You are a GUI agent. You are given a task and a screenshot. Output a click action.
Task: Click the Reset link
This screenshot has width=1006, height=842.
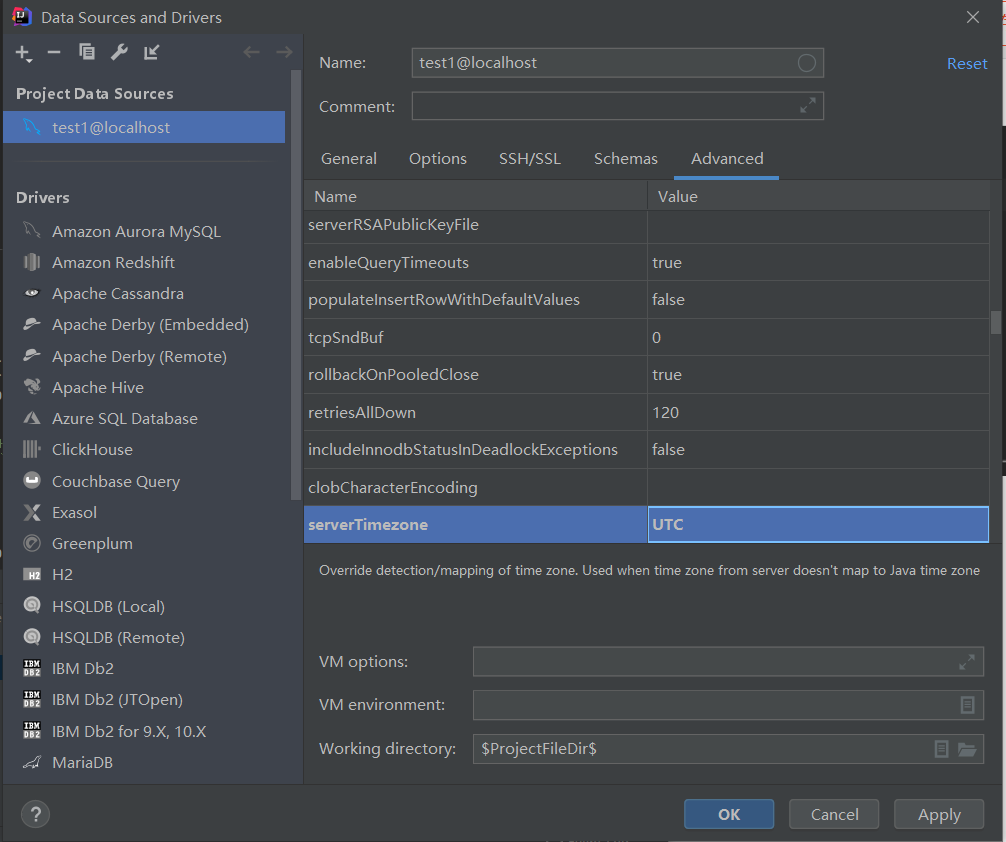(x=967, y=64)
